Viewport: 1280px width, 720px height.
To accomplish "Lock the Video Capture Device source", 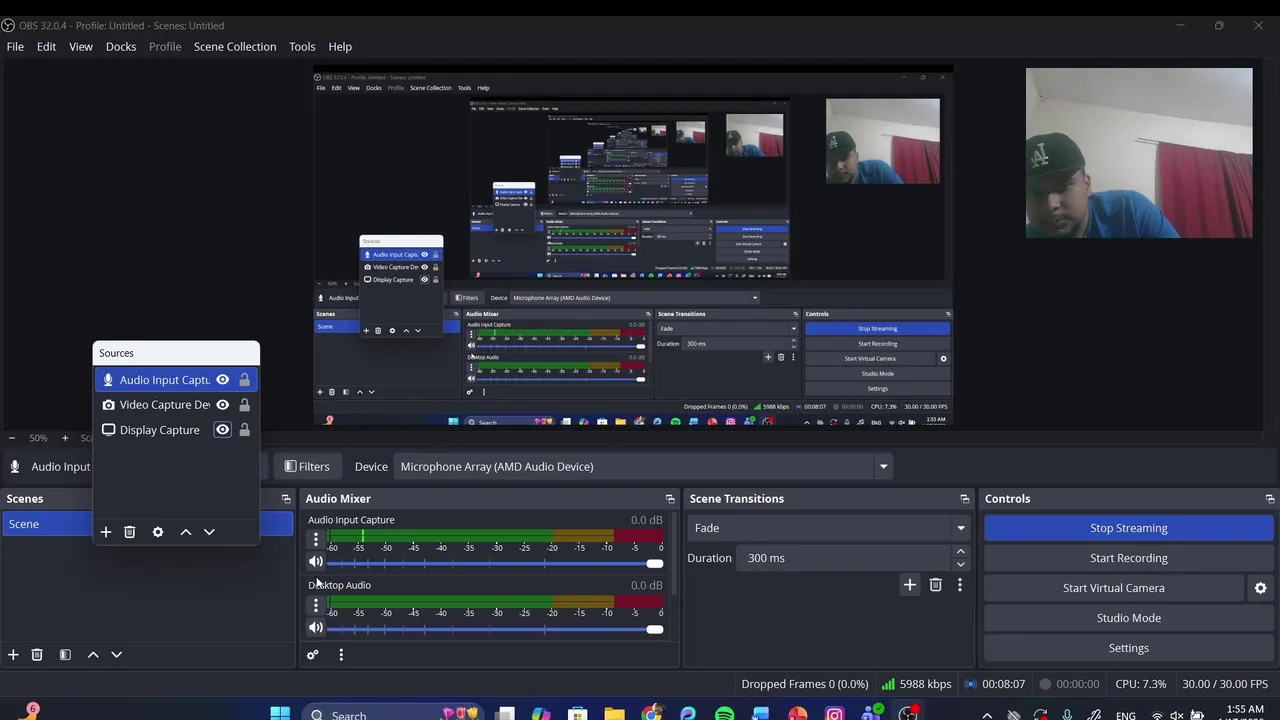I will (x=244, y=405).
